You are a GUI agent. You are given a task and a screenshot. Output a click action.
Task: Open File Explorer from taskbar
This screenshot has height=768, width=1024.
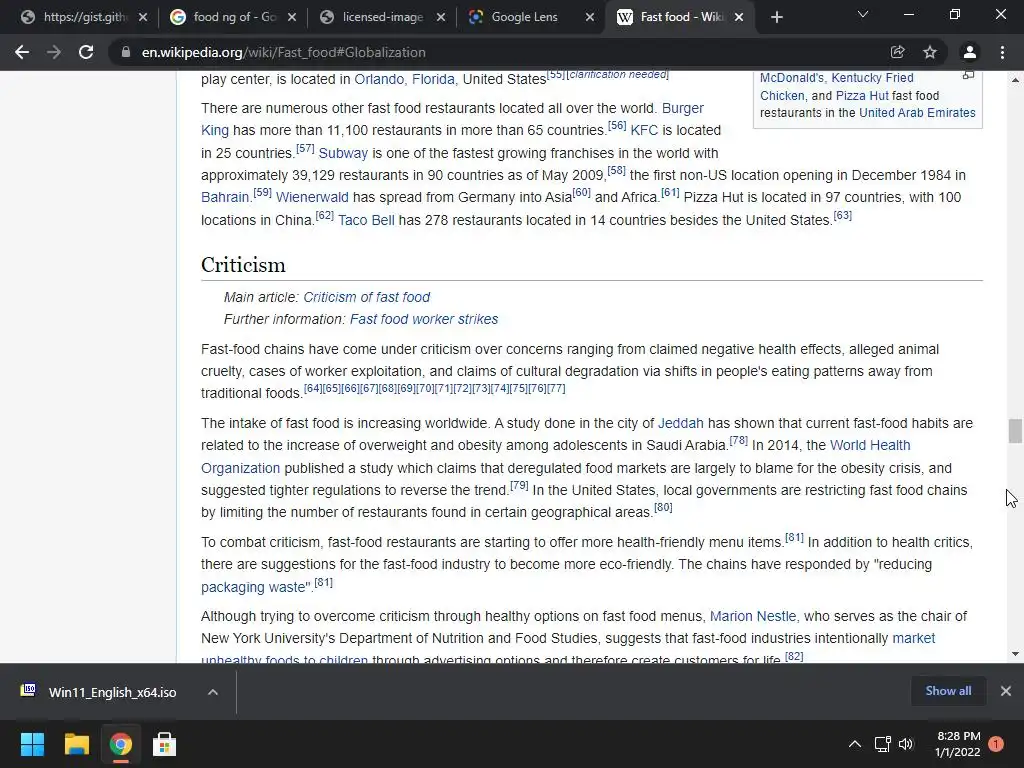(x=76, y=744)
